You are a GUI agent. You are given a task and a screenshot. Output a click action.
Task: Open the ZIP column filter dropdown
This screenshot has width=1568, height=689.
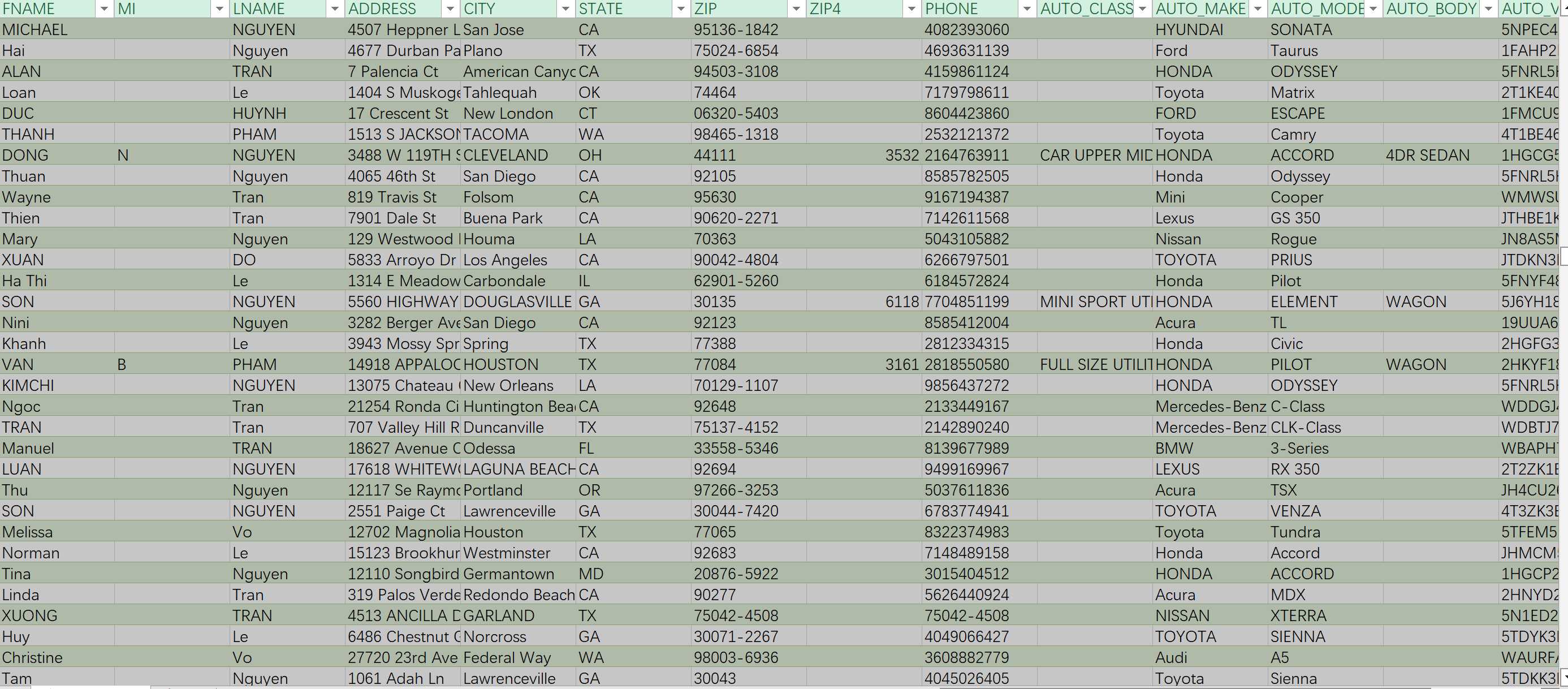796,8
